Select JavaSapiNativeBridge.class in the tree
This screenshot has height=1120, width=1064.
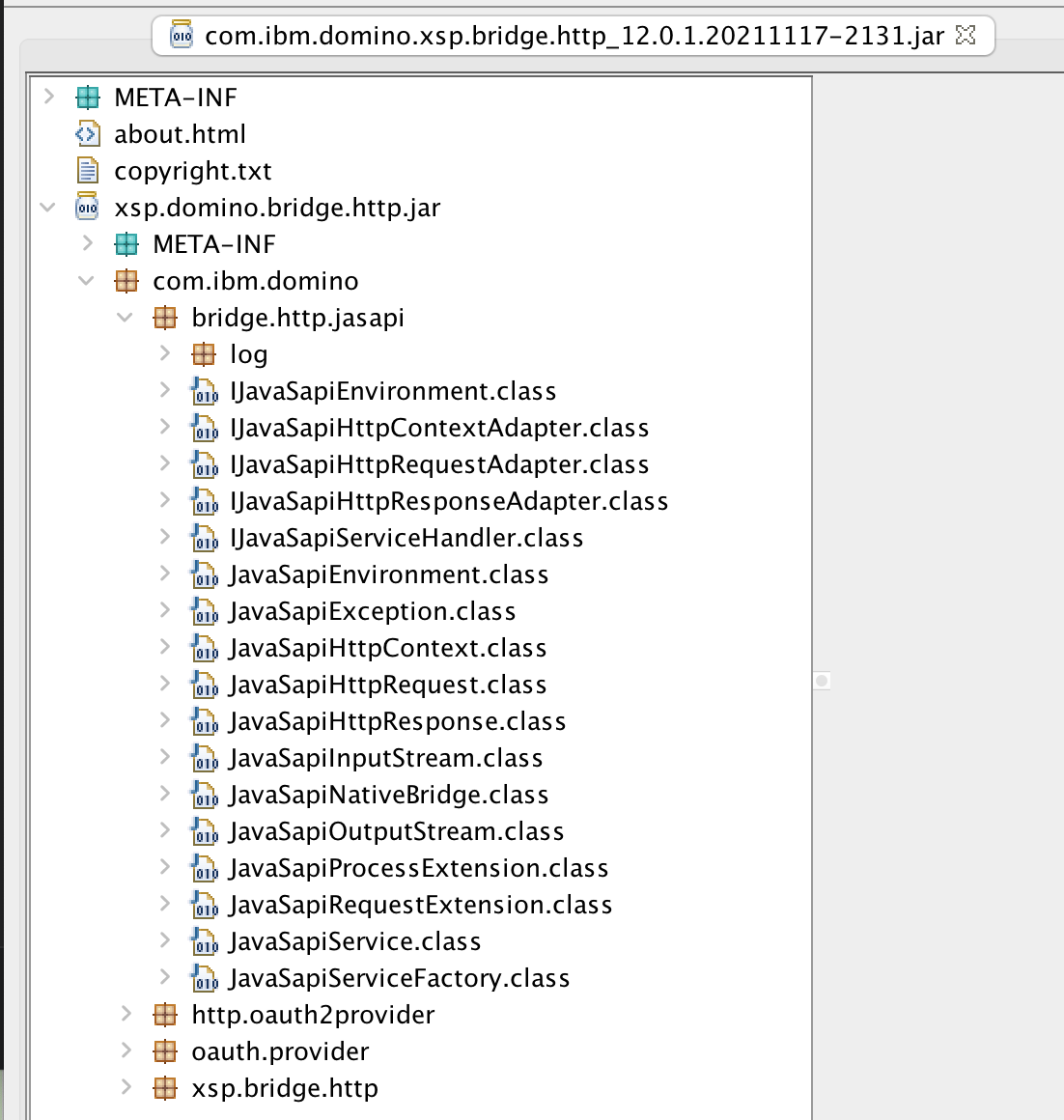tap(389, 795)
